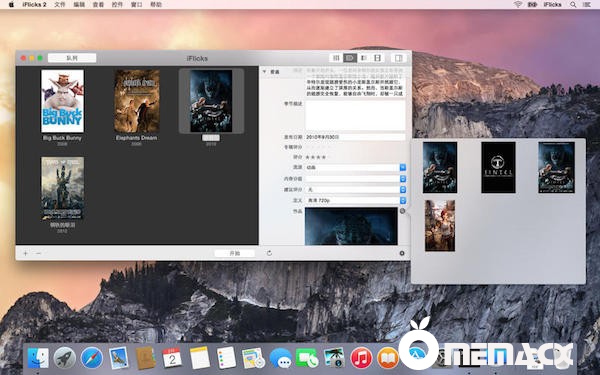Switch to the column list view icon

336,58
